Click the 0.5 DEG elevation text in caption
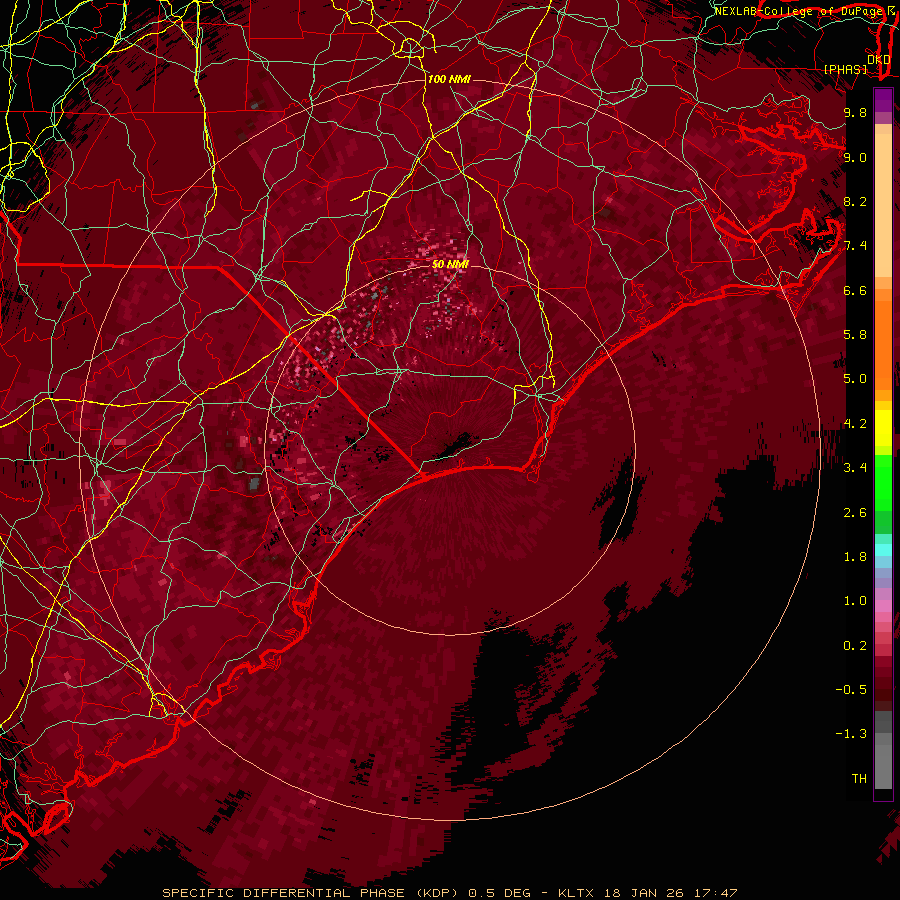The height and width of the screenshot is (900, 900). click(501, 893)
